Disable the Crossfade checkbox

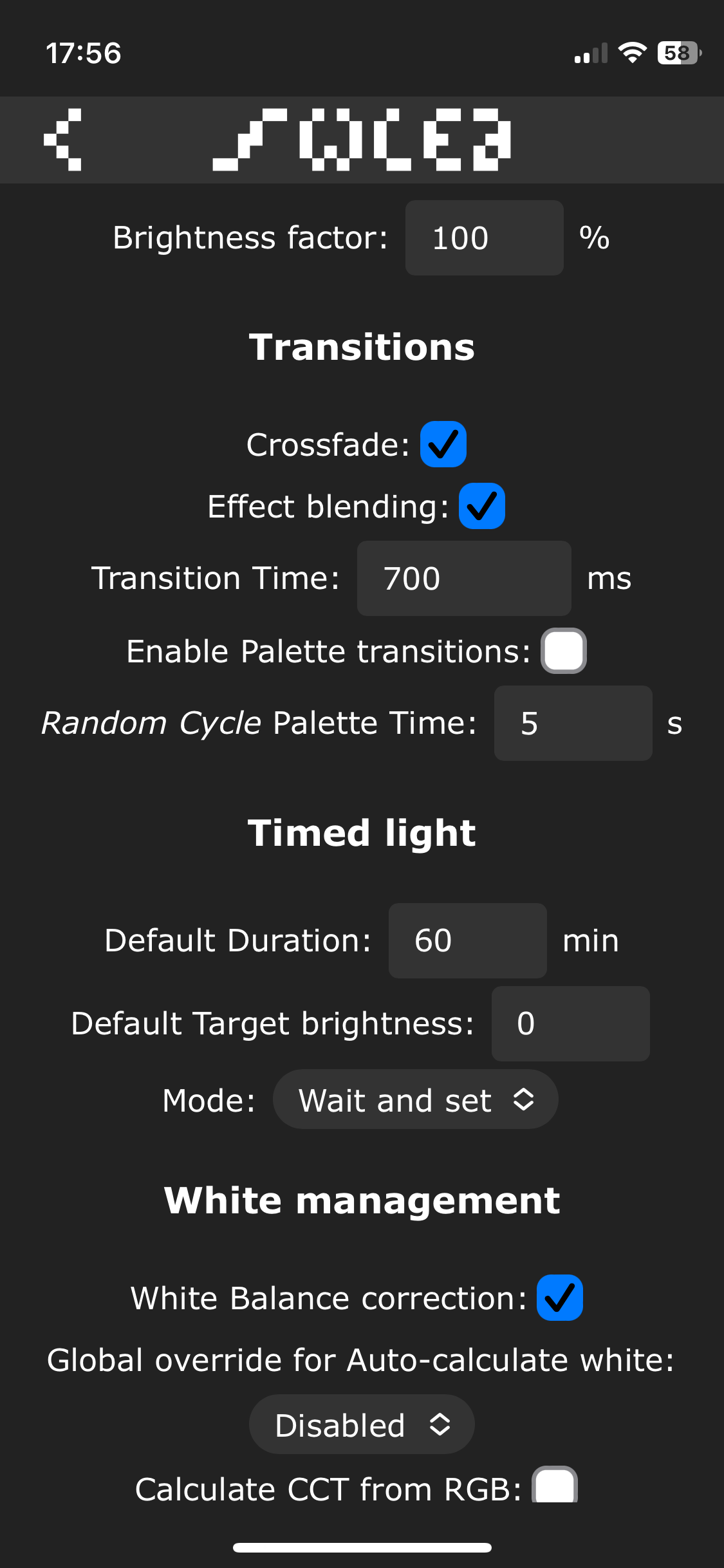443,444
